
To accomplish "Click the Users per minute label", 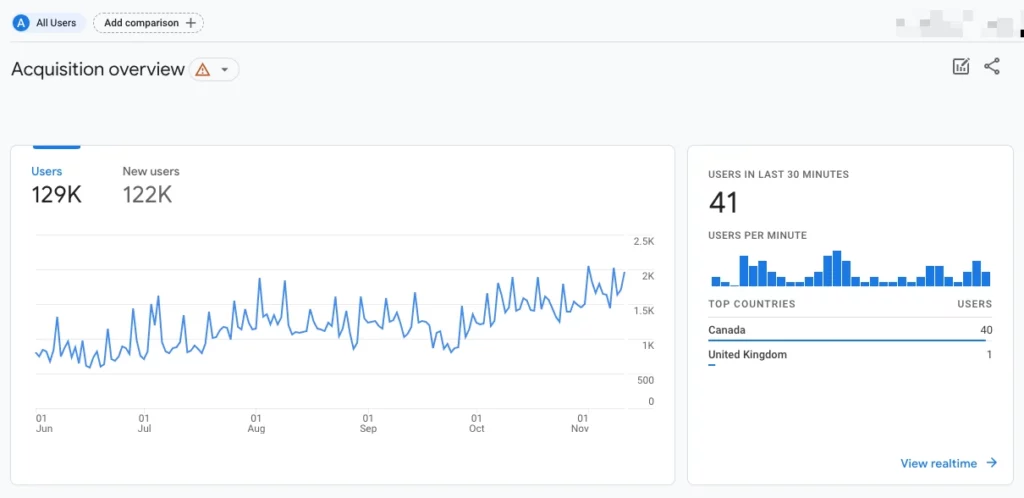I will tap(758, 236).
